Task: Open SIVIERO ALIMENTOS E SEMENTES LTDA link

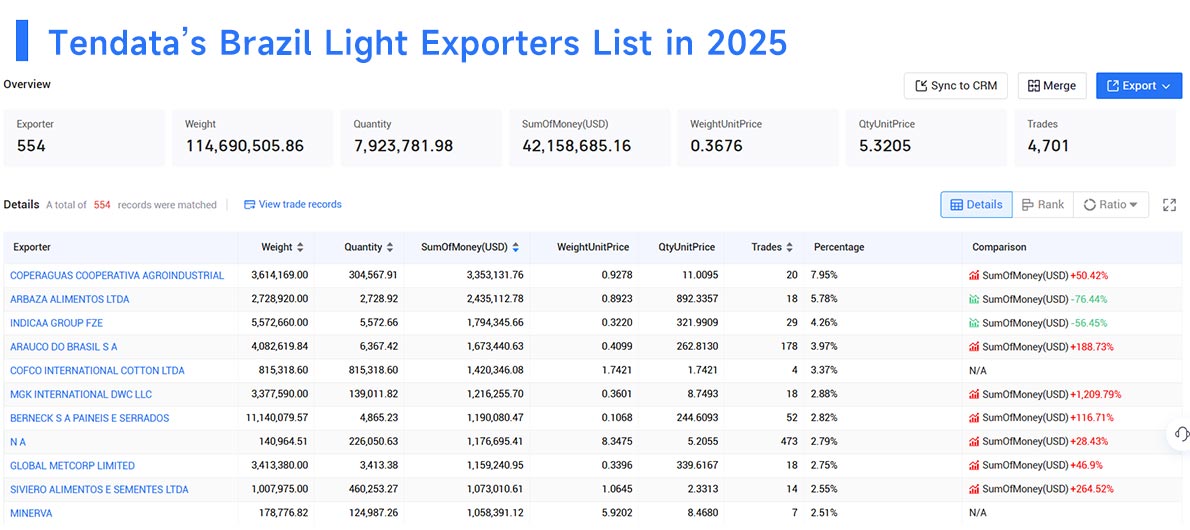Action: tap(99, 489)
